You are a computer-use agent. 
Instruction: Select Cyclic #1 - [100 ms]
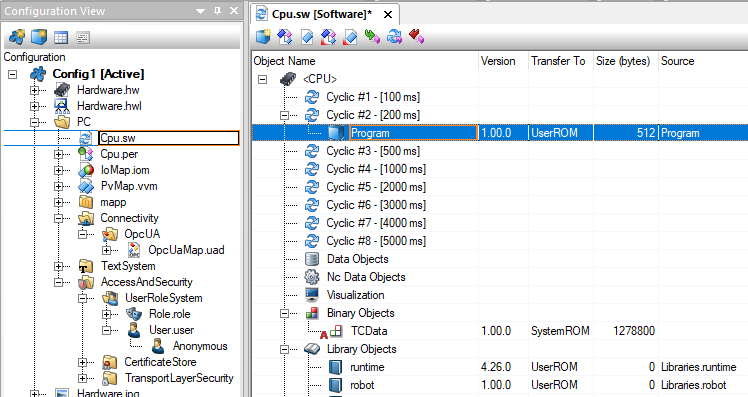[x=373, y=97]
